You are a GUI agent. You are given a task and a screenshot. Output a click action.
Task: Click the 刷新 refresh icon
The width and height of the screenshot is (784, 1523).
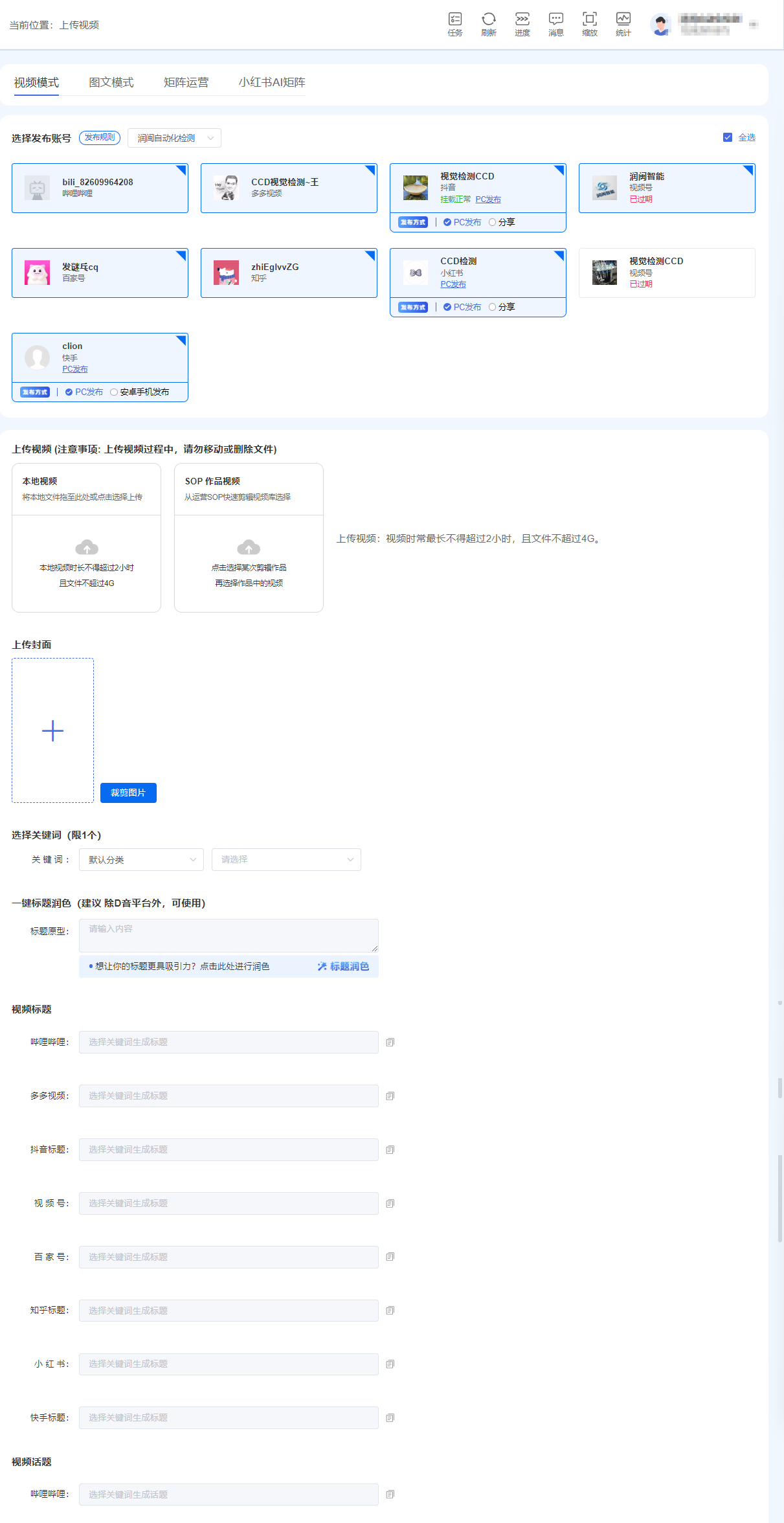point(489,24)
